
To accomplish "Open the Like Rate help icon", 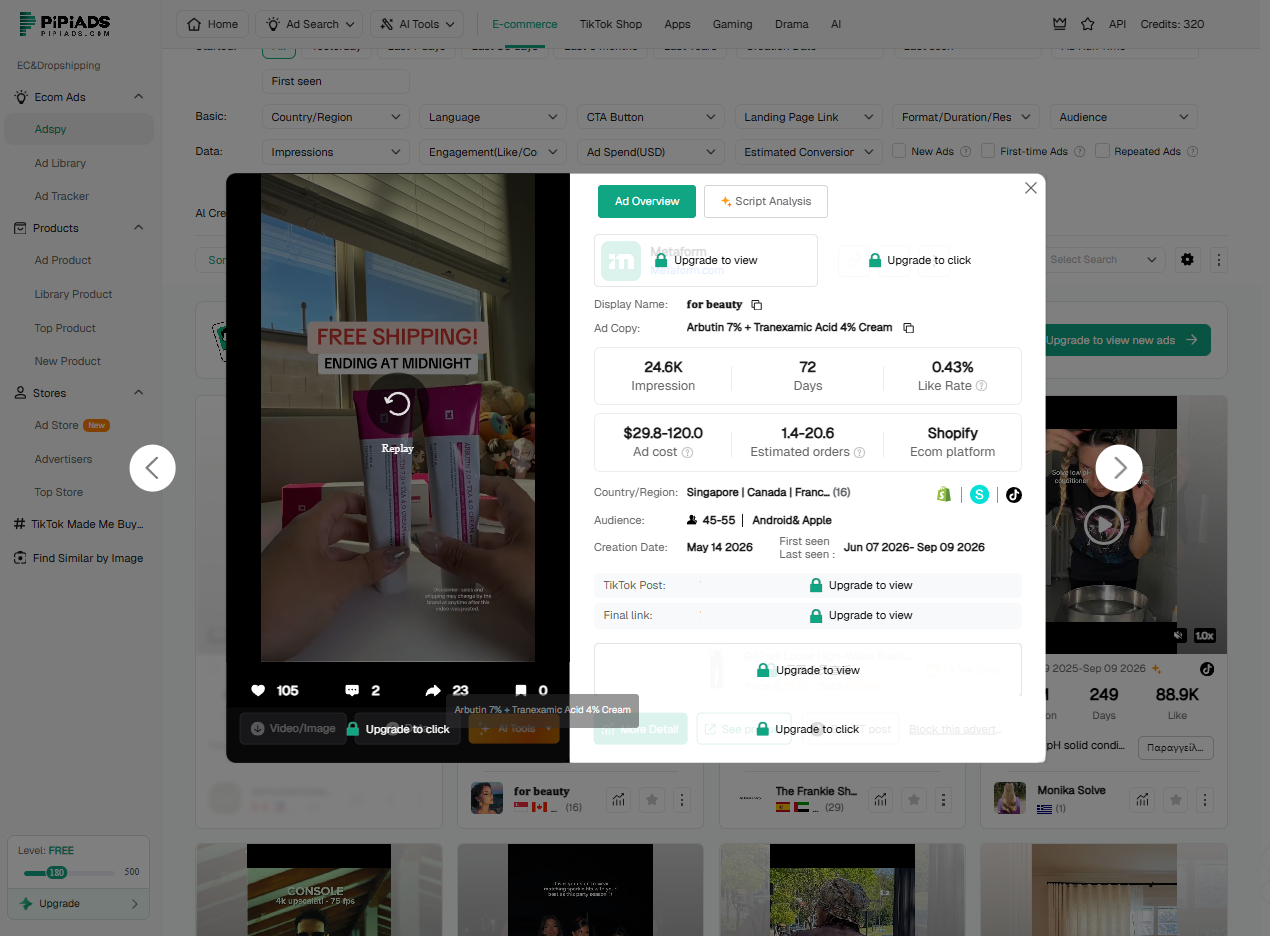I will coord(981,386).
